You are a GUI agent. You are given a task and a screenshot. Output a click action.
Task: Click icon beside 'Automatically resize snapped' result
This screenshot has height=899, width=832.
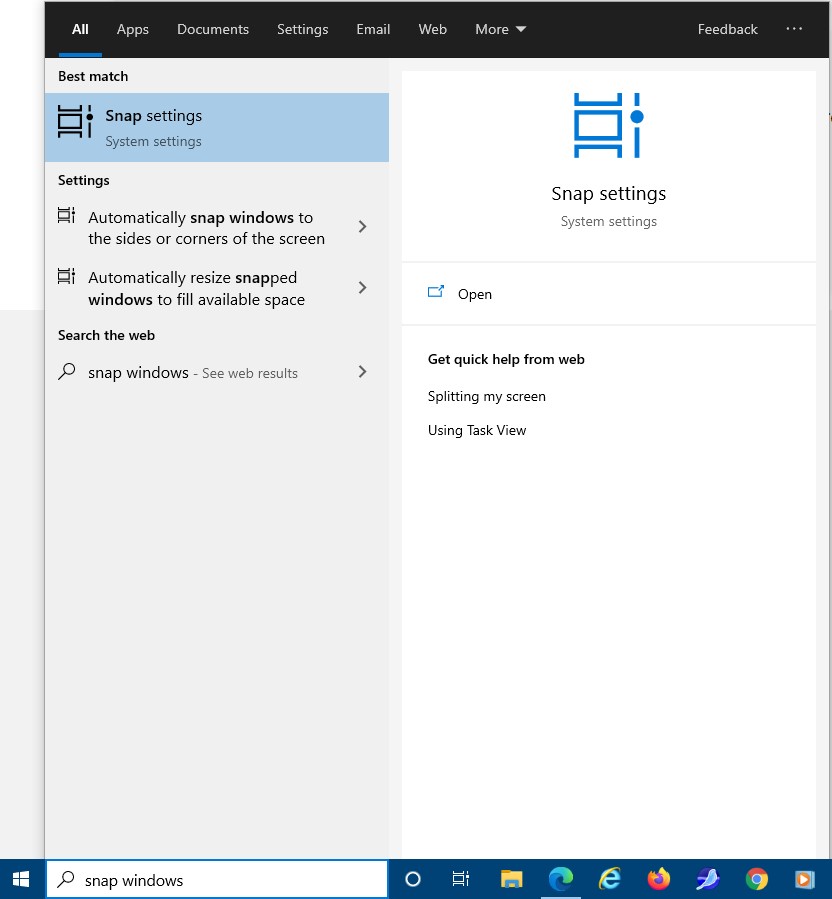[x=67, y=276]
